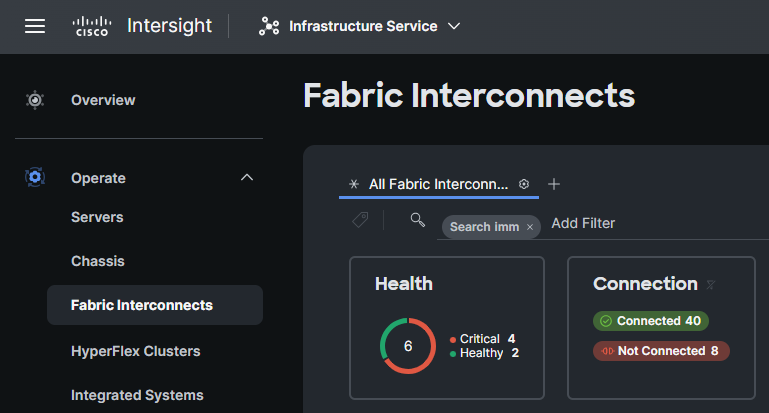
Task: Click the Health donut chart
Action: pyautogui.click(x=408, y=346)
